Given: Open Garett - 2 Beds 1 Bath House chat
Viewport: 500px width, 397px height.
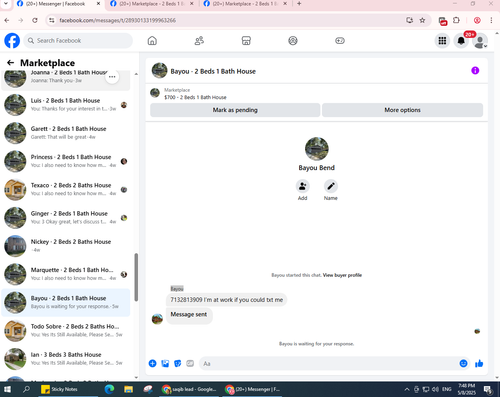Looking at the screenshot, I should pos(65,133).
